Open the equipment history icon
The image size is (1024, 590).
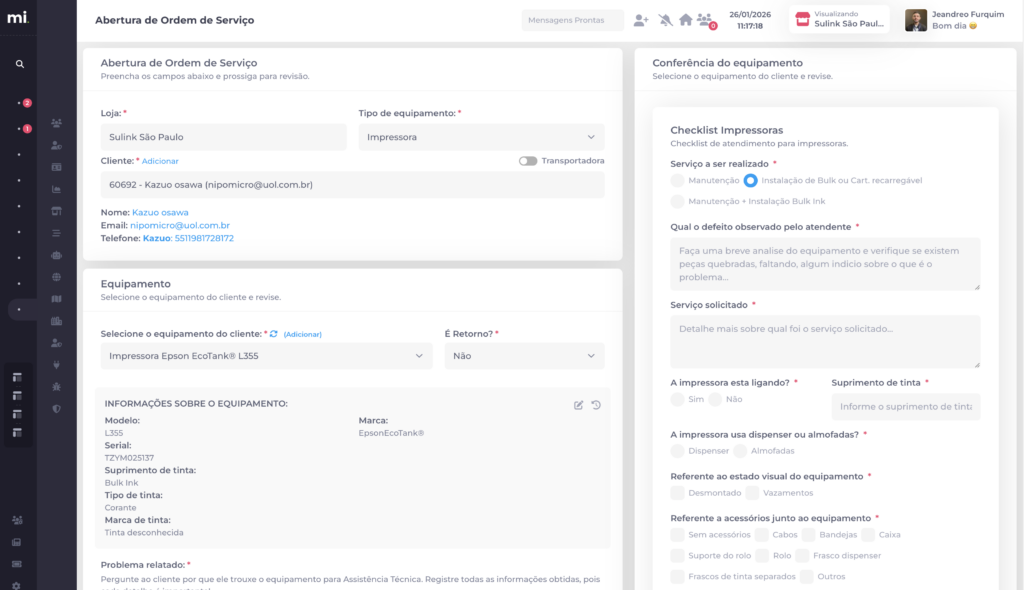tap(596, 405)
